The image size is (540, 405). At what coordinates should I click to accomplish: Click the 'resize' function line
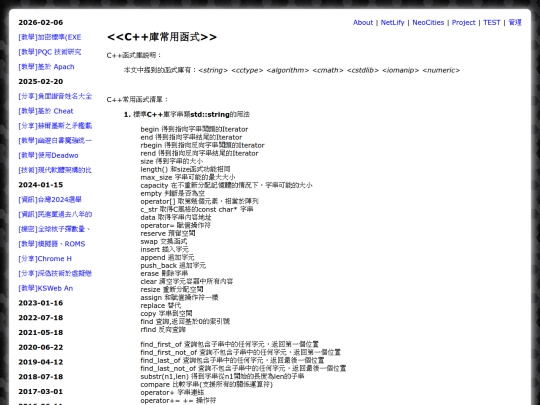[172, 290]
